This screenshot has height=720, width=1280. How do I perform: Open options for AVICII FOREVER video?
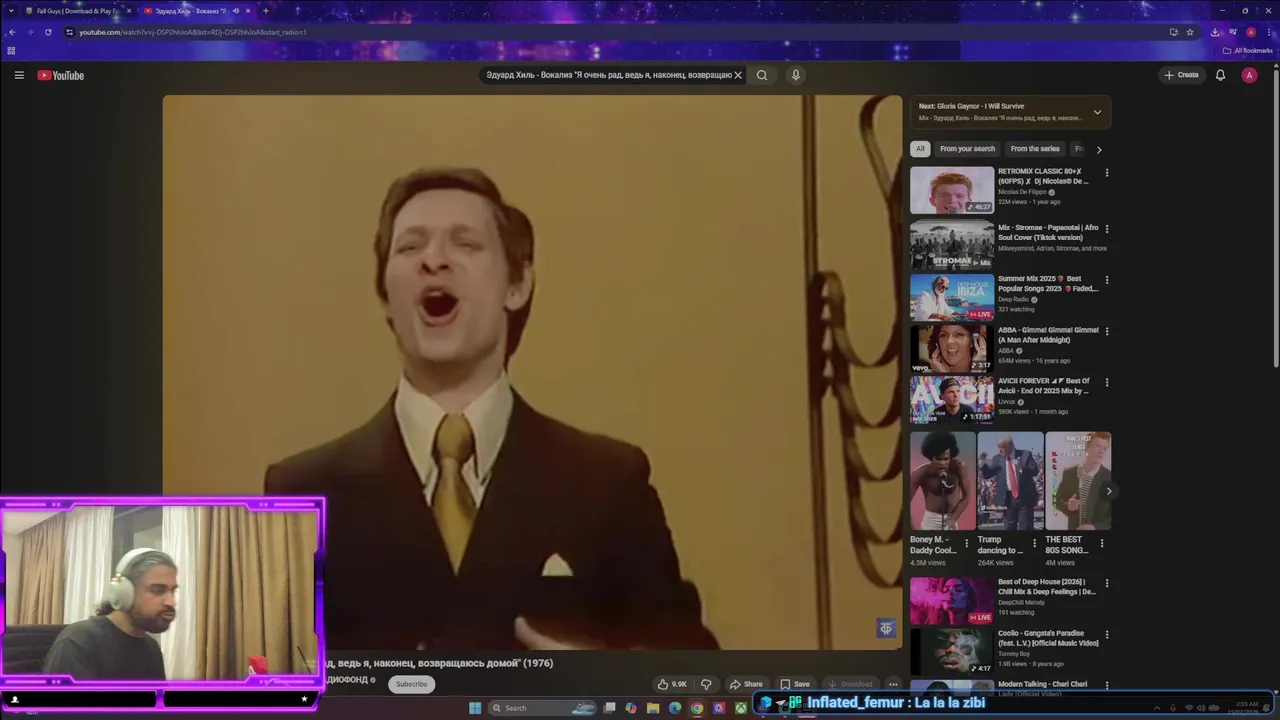[x=1106, y=382]
